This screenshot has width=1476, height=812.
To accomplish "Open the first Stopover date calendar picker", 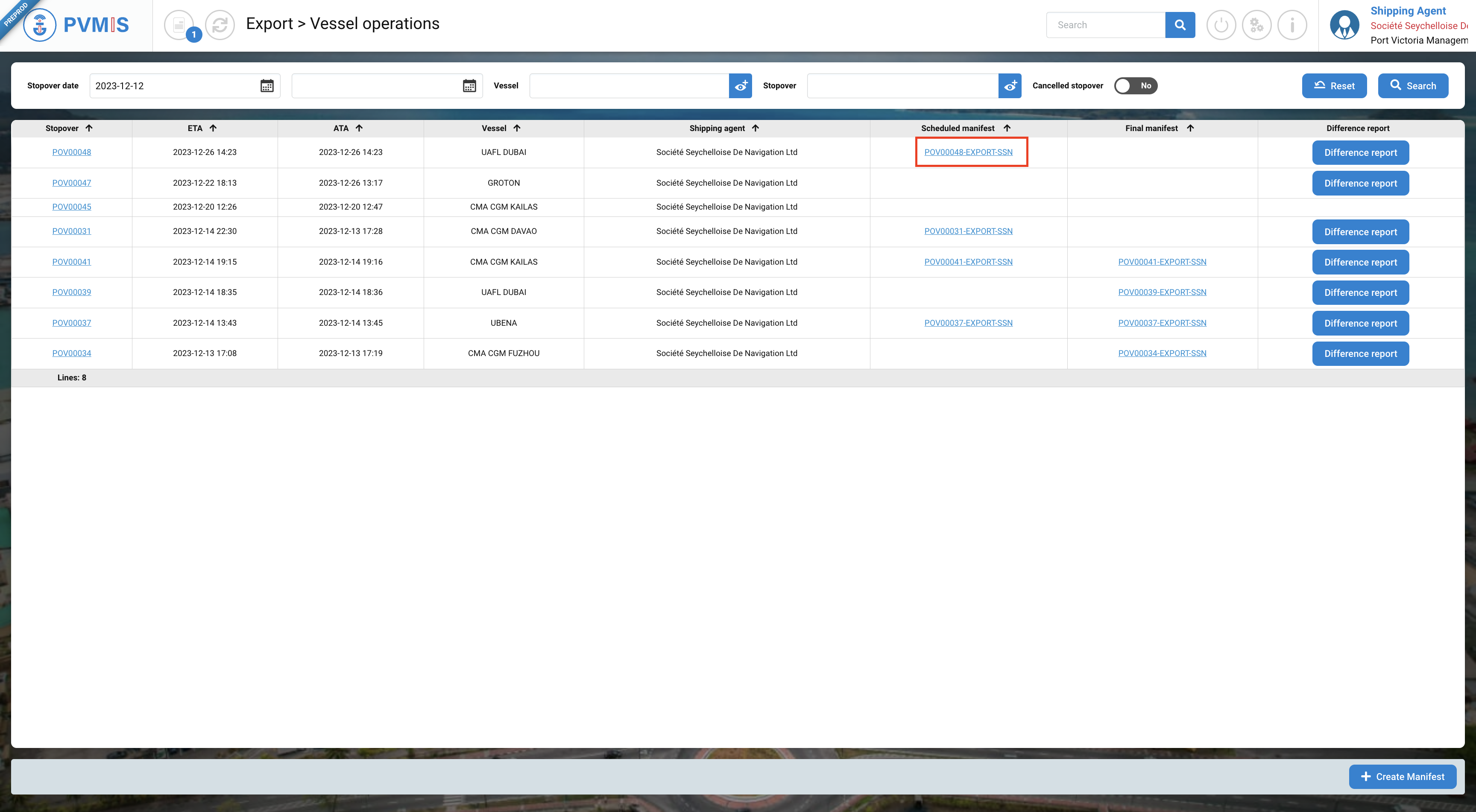I will coord(267,86).
